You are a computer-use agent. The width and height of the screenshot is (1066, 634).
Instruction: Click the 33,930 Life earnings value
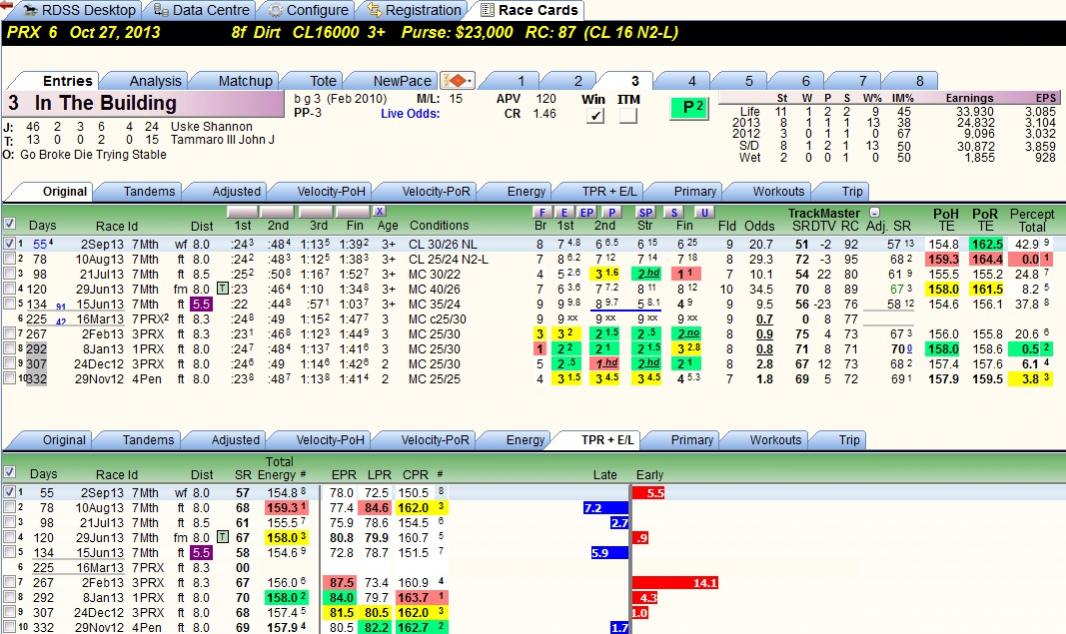click(974, 111)
